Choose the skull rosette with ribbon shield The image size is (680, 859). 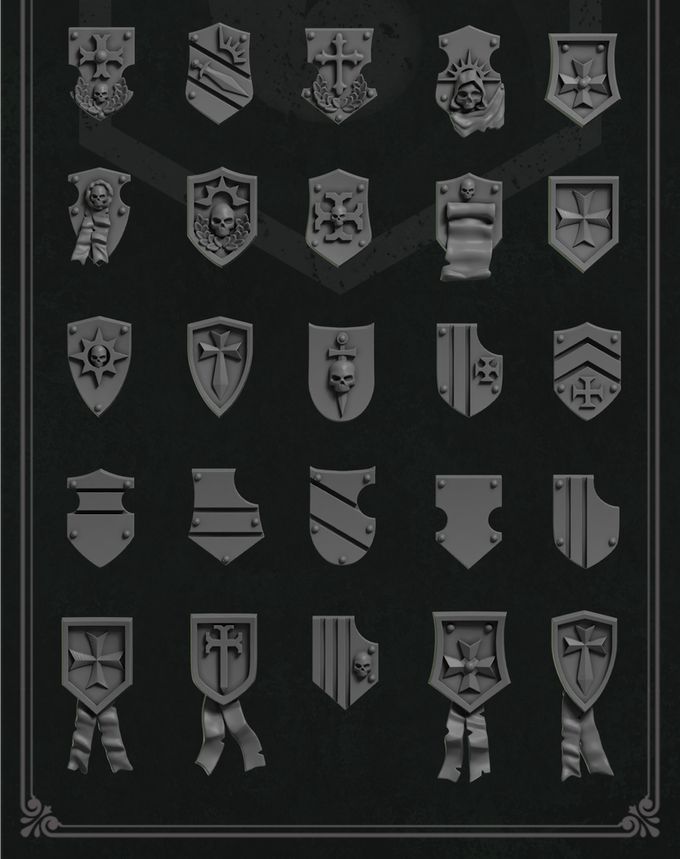[x=99, y=216]
